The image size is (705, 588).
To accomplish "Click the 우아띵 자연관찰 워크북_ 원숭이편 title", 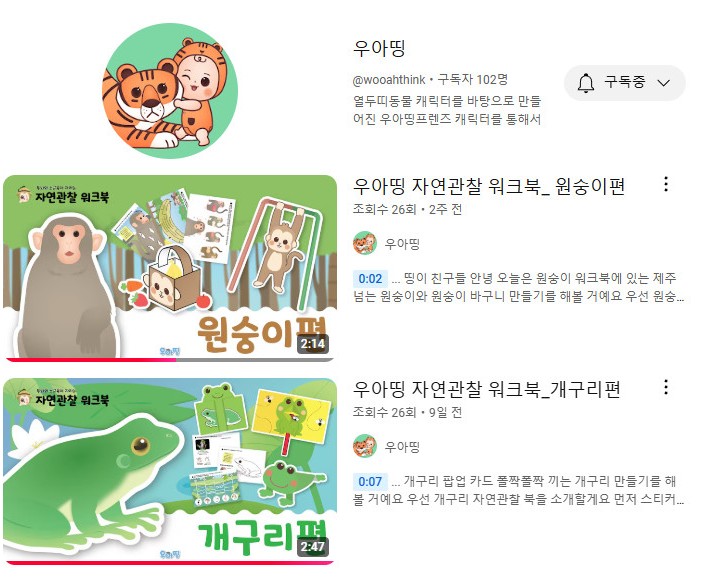I will click(x=489, y=186).
